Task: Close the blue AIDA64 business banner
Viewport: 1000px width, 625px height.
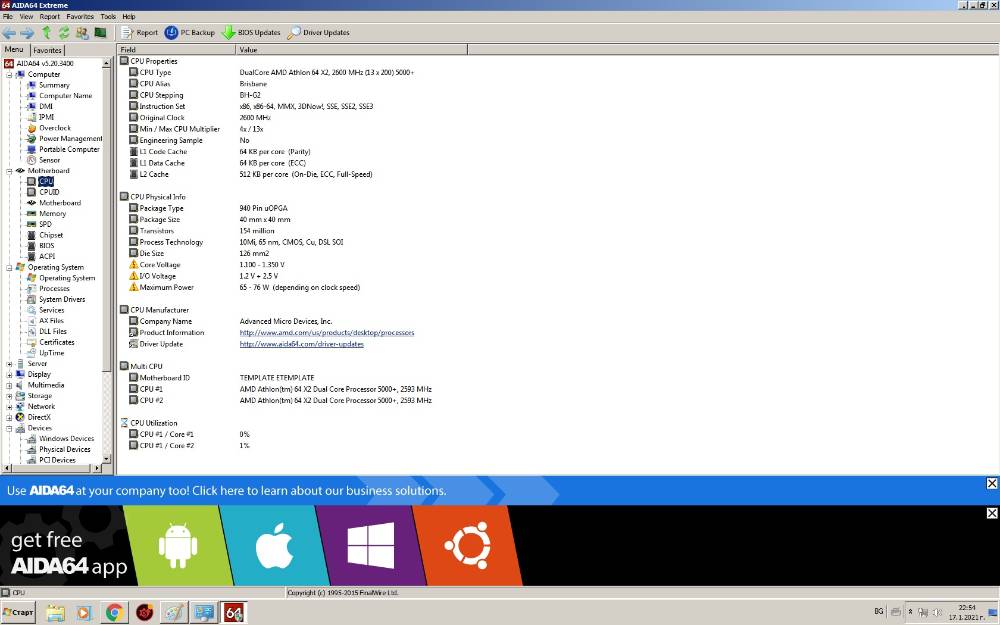Action: pos(992,483)
